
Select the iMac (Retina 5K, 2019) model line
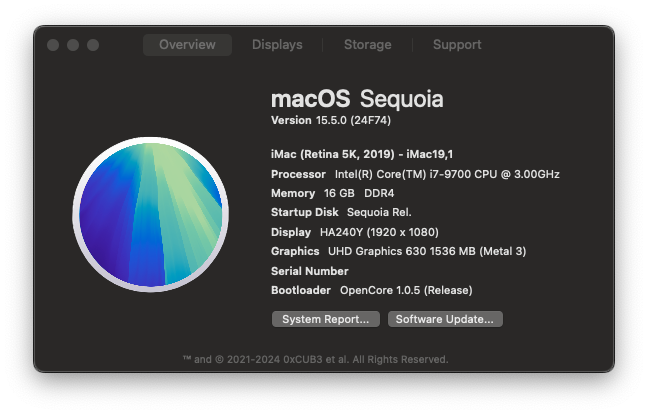coord(362,154)
